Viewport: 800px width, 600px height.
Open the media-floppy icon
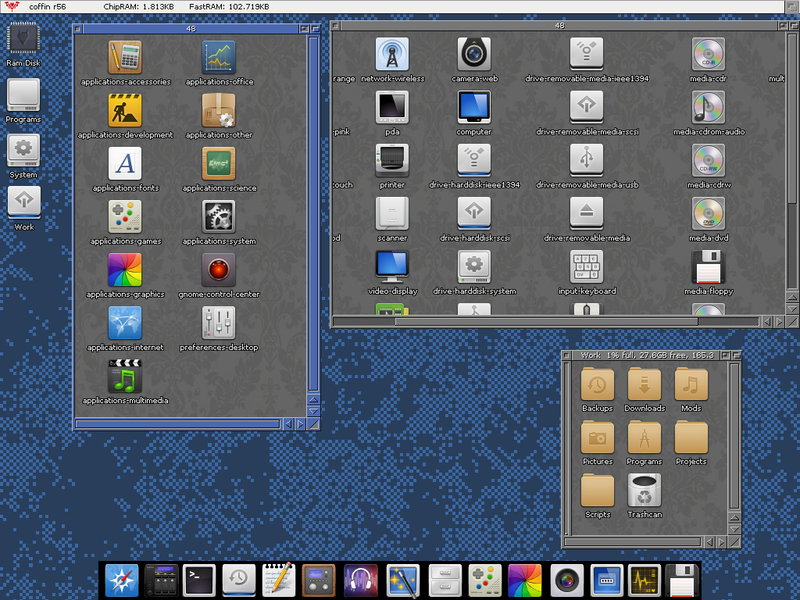point(708,267)
